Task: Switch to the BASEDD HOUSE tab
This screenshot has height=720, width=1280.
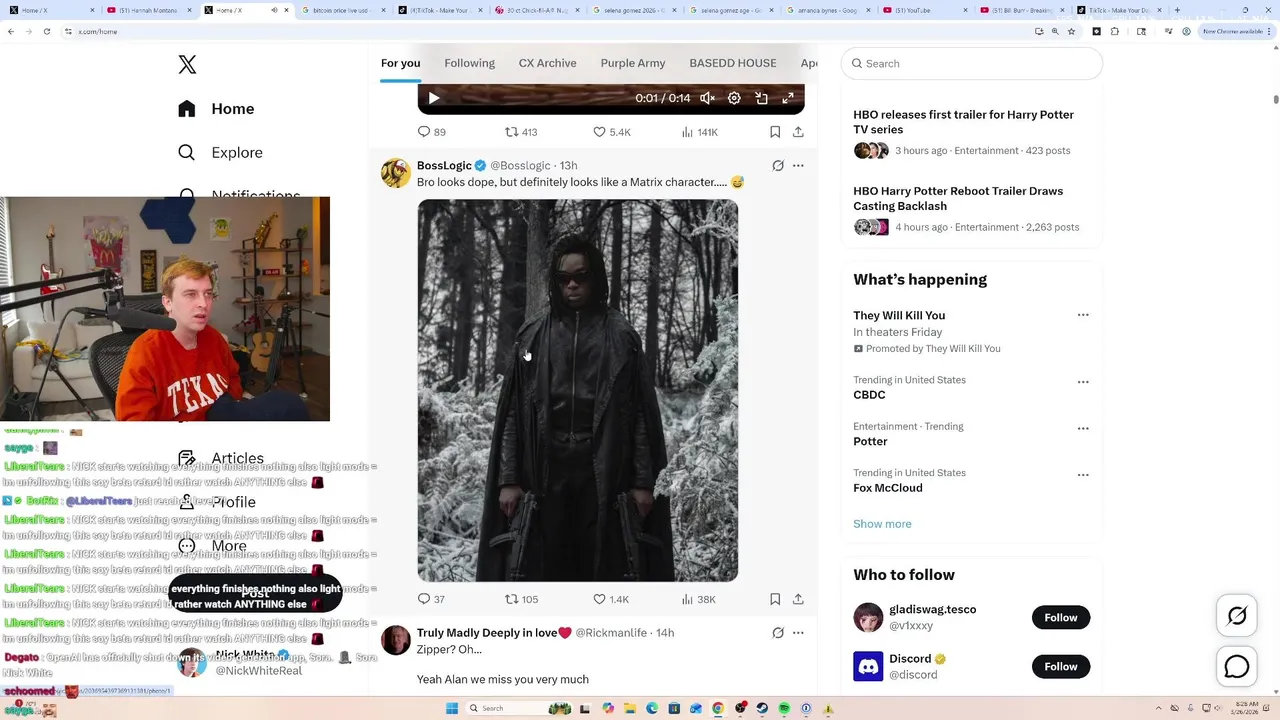Action: click(733, 63)
